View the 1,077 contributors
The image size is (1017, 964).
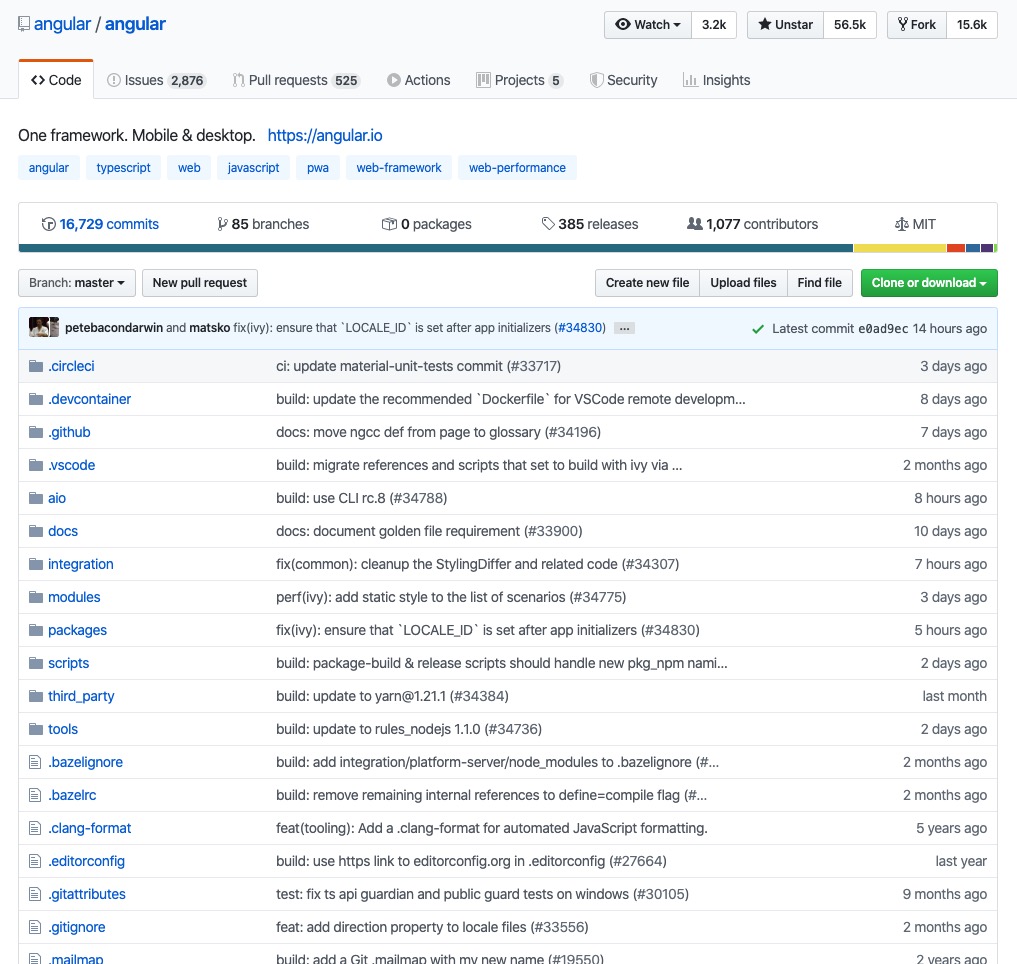tap(752, 224)
